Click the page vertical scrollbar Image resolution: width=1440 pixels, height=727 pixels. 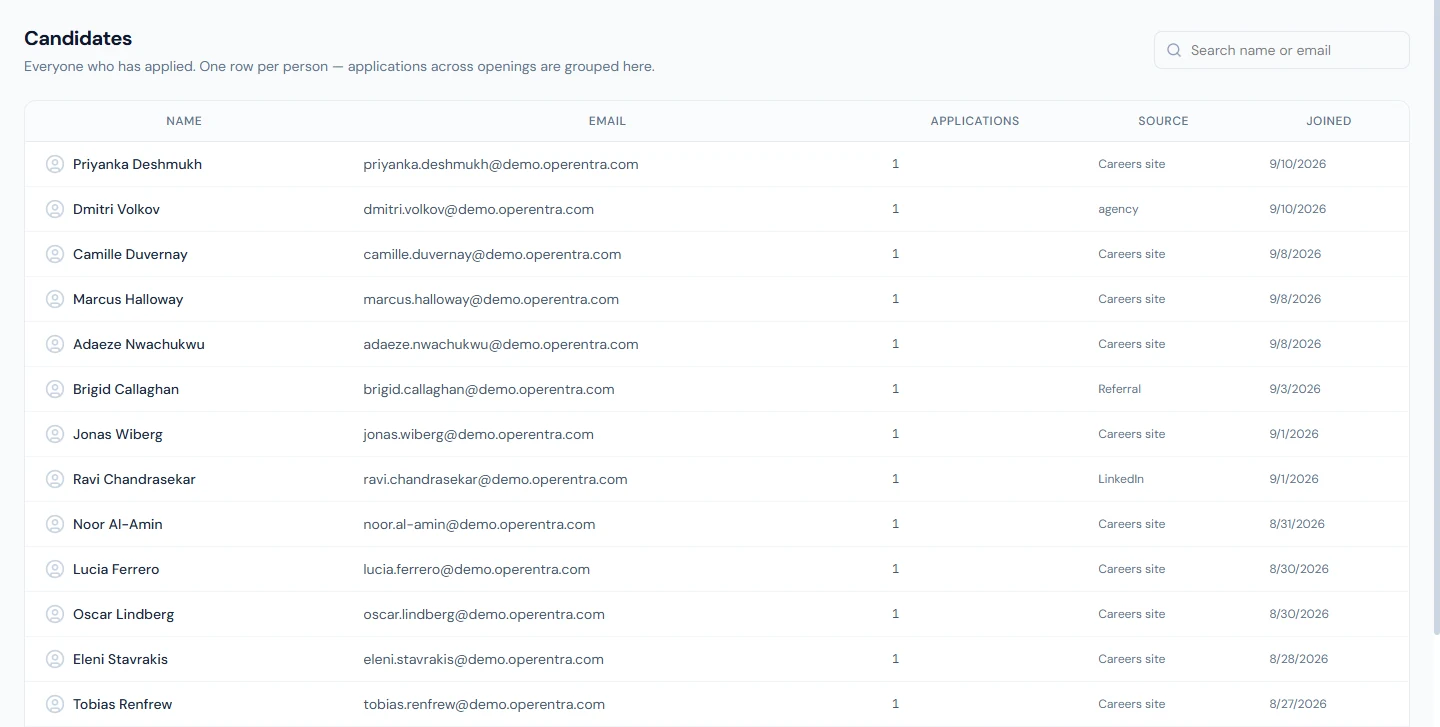click(1436, 317)
